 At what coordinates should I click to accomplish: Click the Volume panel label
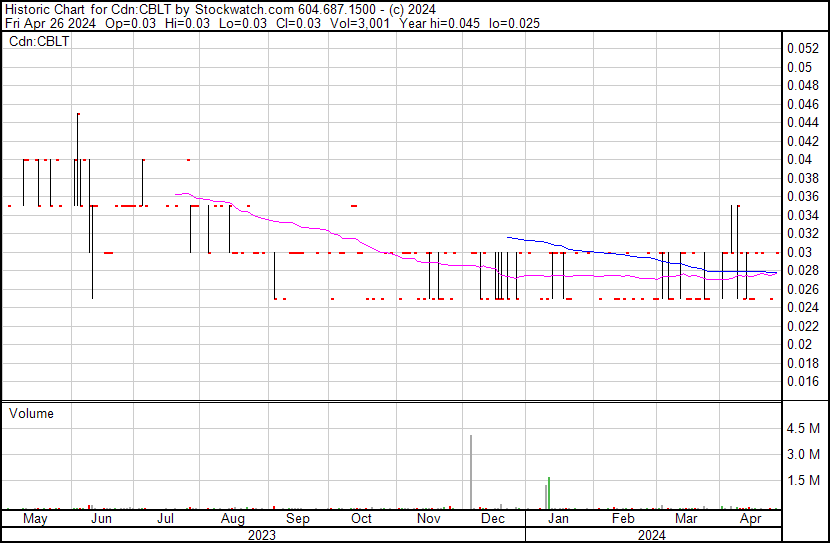point(32,413)
